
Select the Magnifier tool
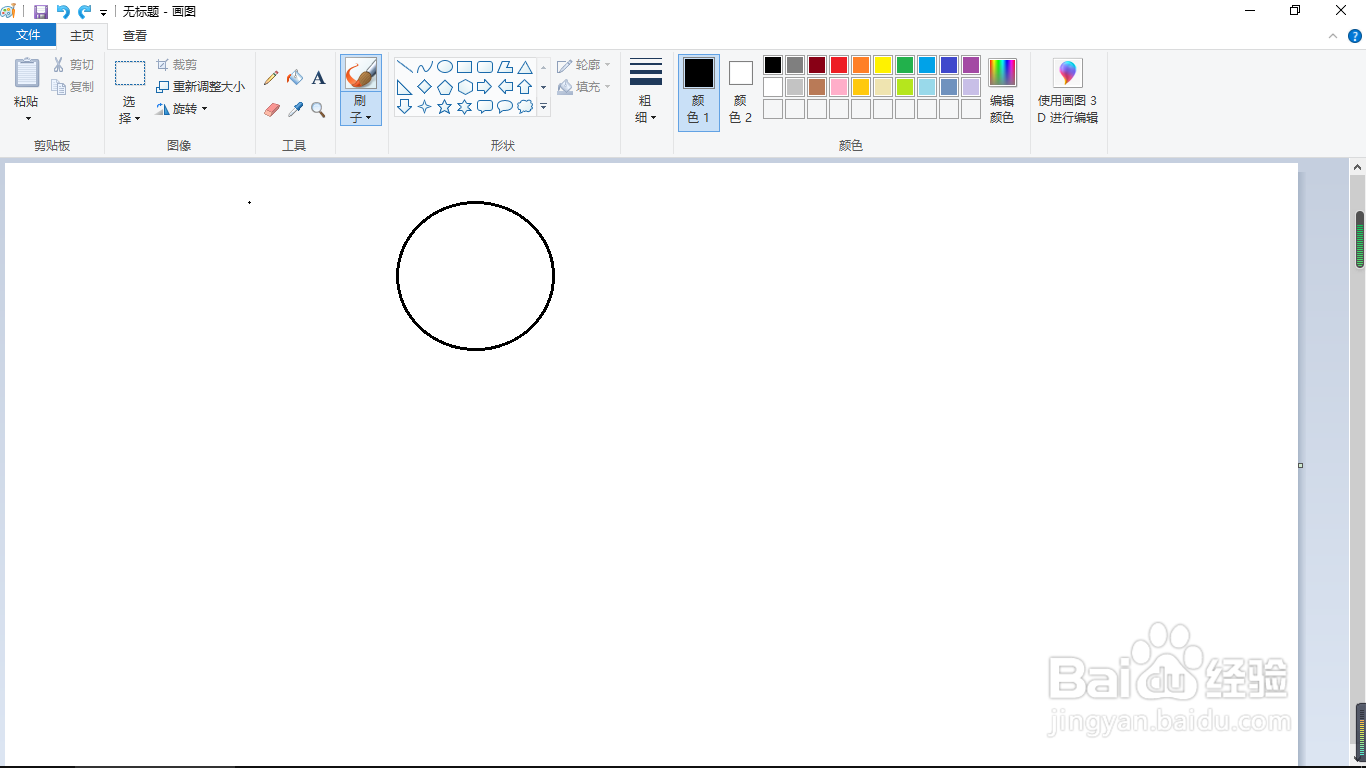(318, 109)
